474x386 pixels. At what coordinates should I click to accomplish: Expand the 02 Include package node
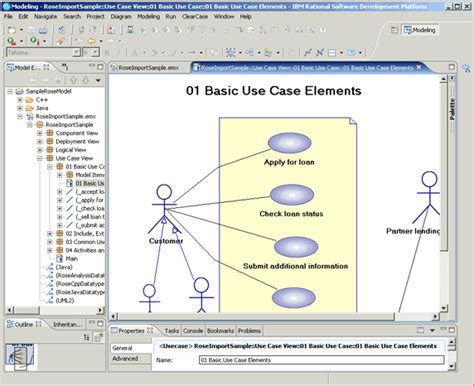click(x=50, y=233)
